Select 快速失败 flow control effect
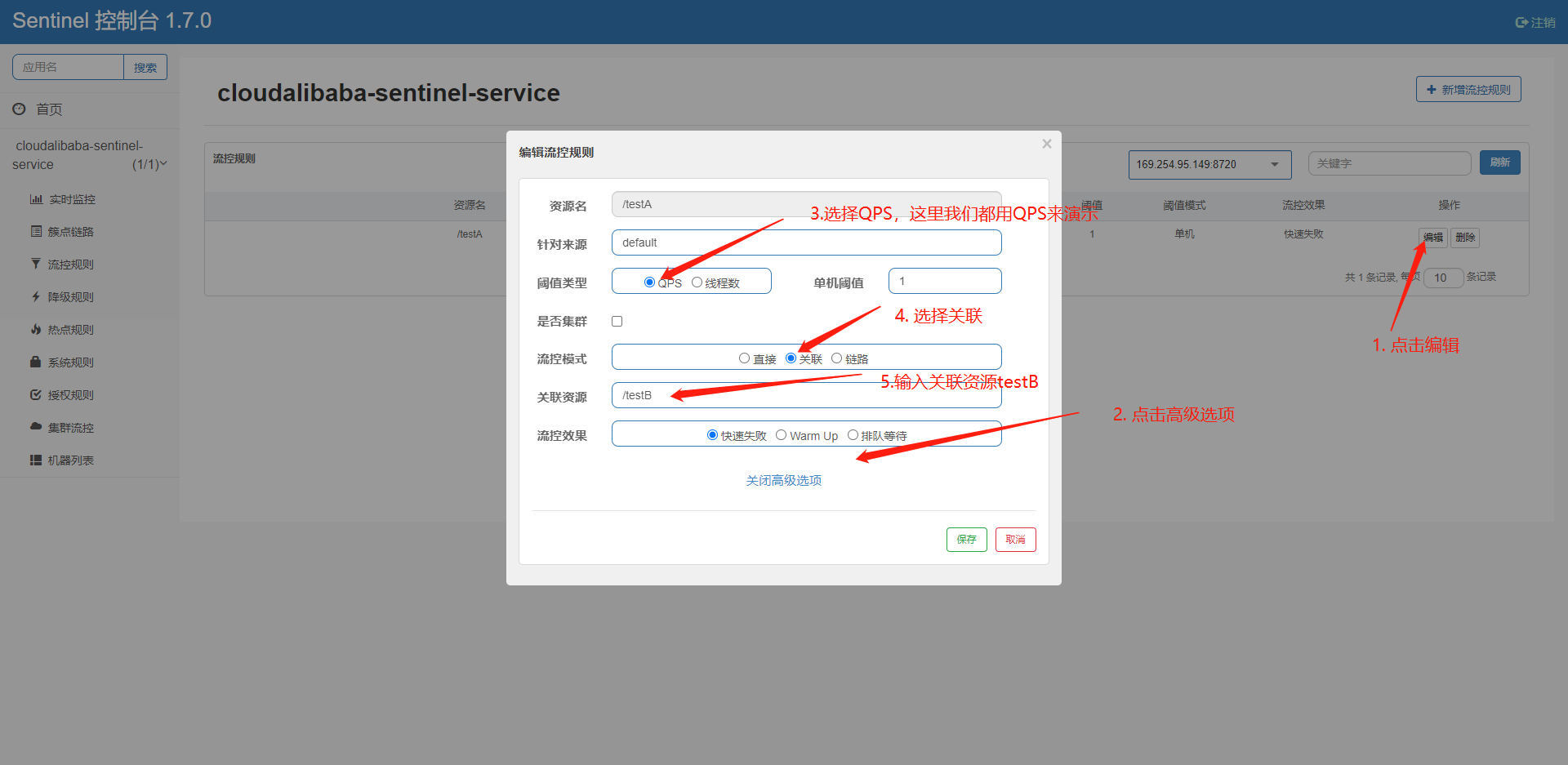The height and width of the screenshot is (765, 1568). tap(712, 434)
